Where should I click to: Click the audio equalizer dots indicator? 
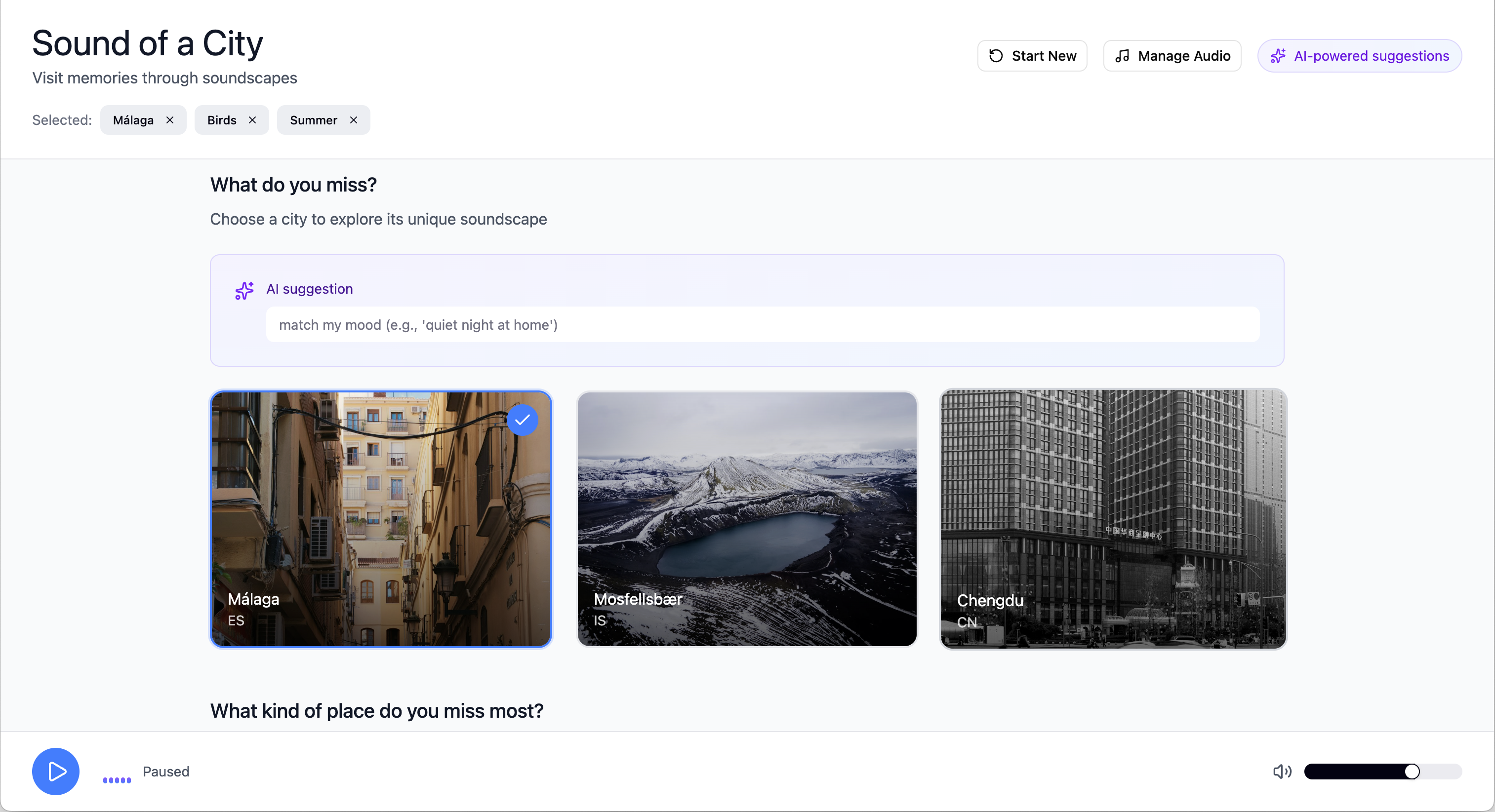(117, 779)
